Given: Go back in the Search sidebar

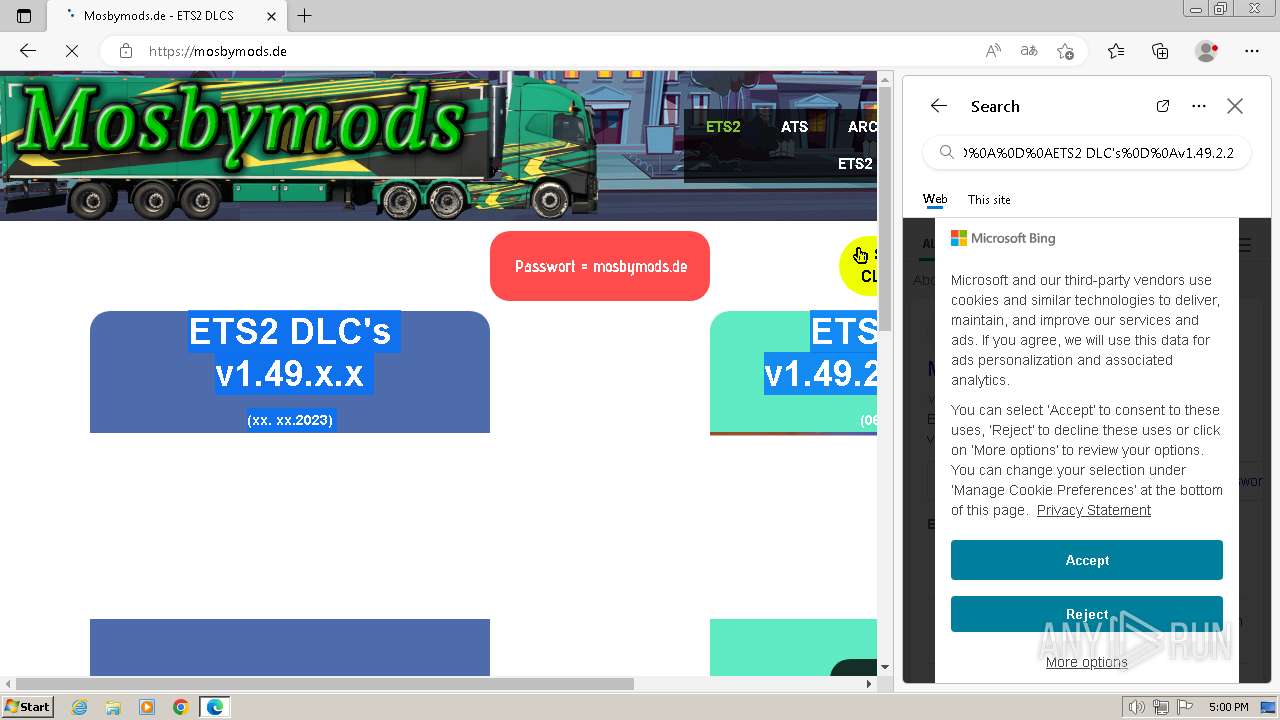Looking at the screenshot, I should (938, 106).
